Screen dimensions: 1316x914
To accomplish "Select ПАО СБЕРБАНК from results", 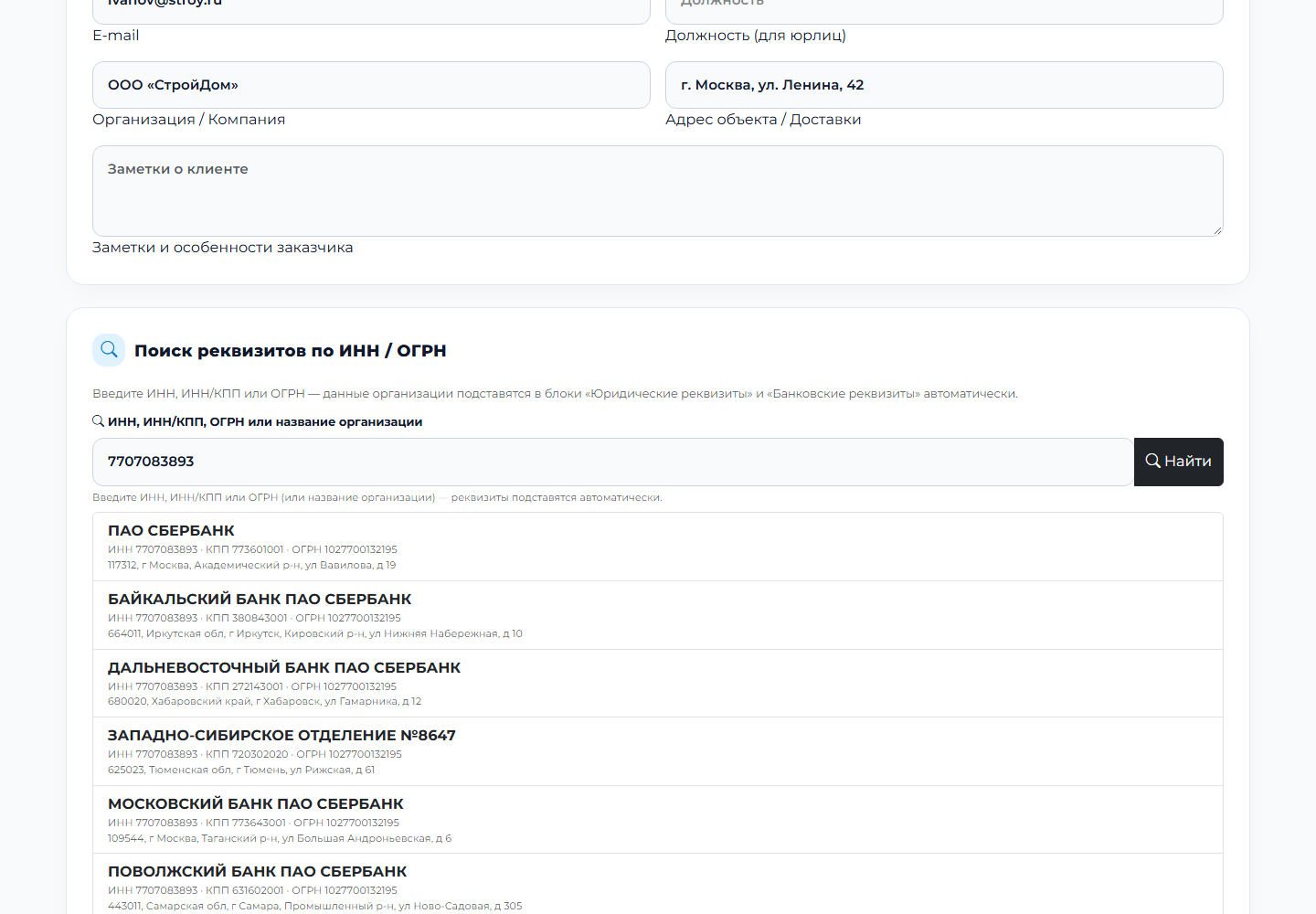I will click(x=658, y=547).
